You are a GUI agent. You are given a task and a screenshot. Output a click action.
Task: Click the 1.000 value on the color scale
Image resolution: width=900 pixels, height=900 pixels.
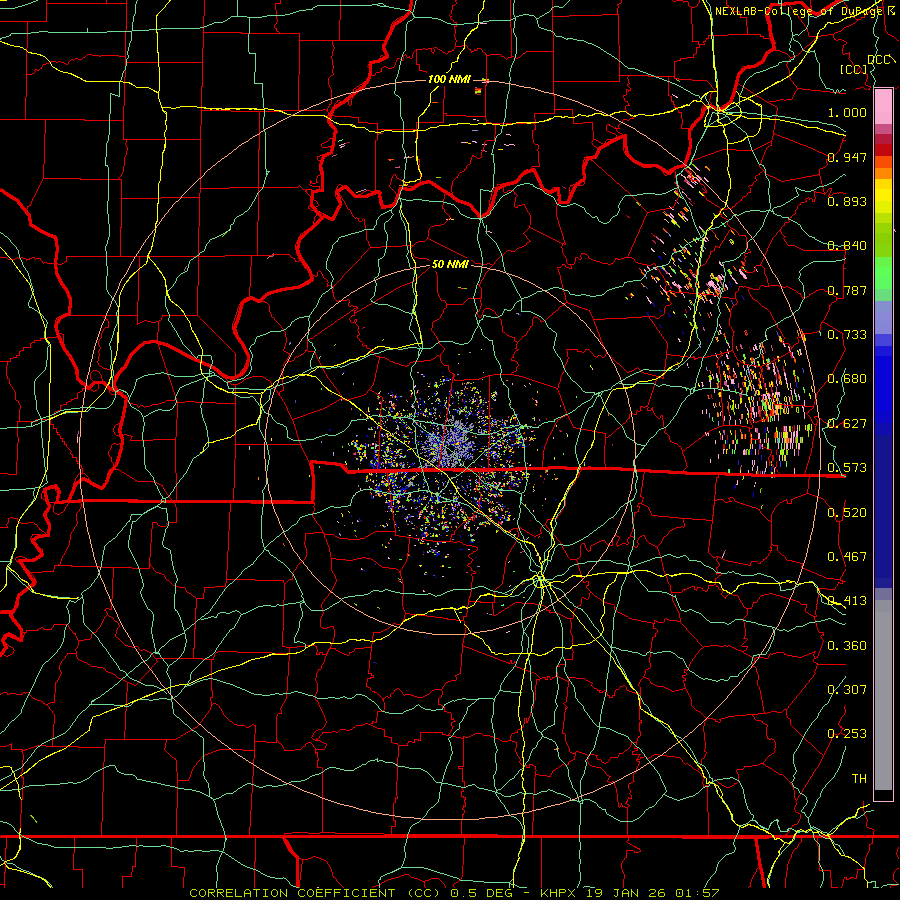point(847,112)
